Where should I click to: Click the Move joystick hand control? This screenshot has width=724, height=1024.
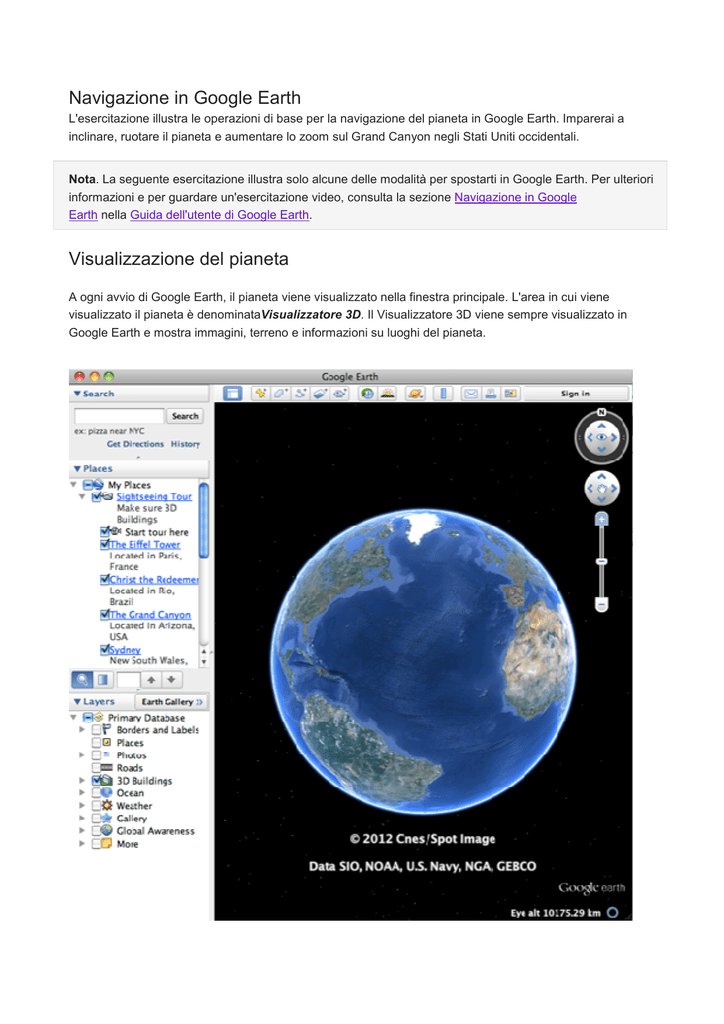coord(601,488)
